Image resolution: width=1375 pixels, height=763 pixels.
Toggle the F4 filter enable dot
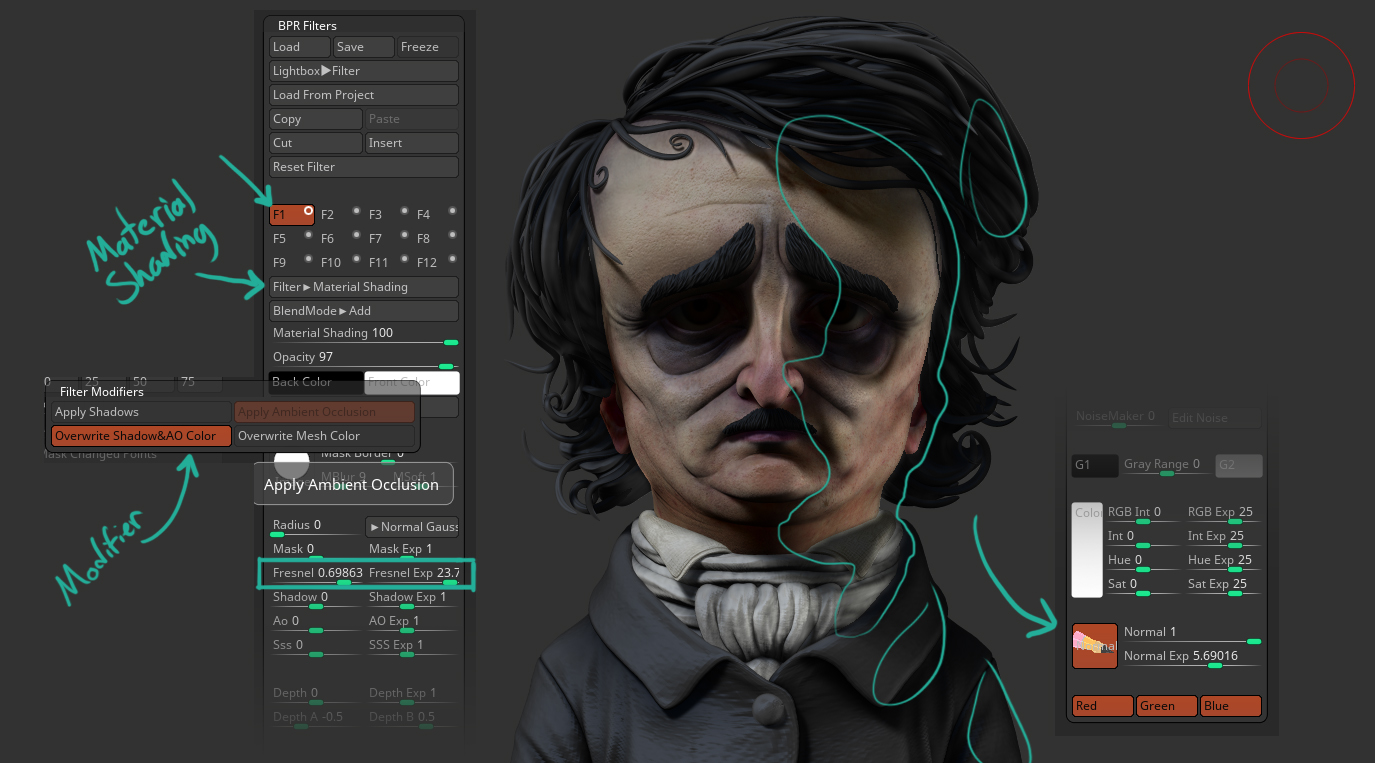452,211
